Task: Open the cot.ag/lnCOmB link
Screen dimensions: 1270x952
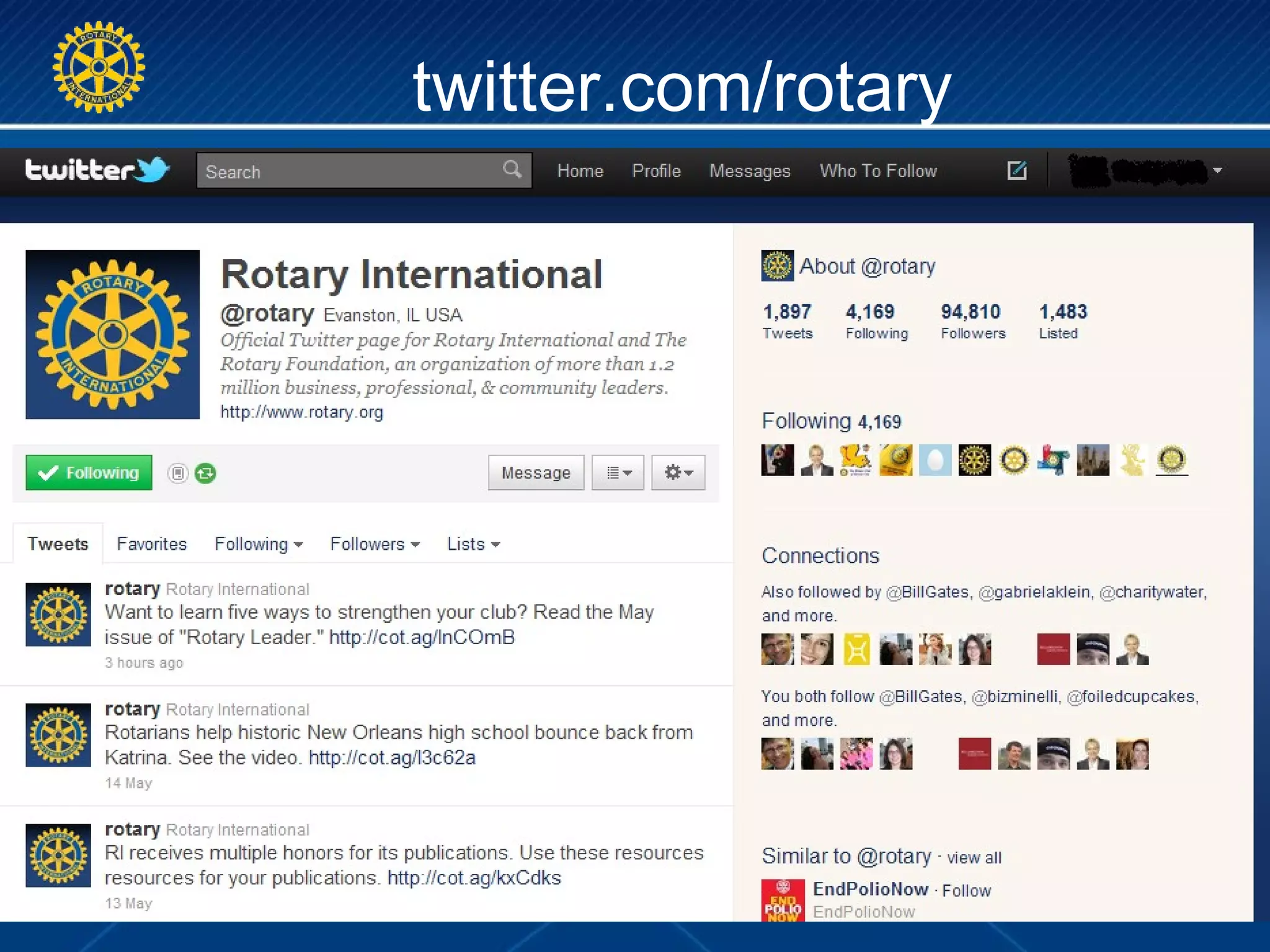Action: click(x=422, y=637)
